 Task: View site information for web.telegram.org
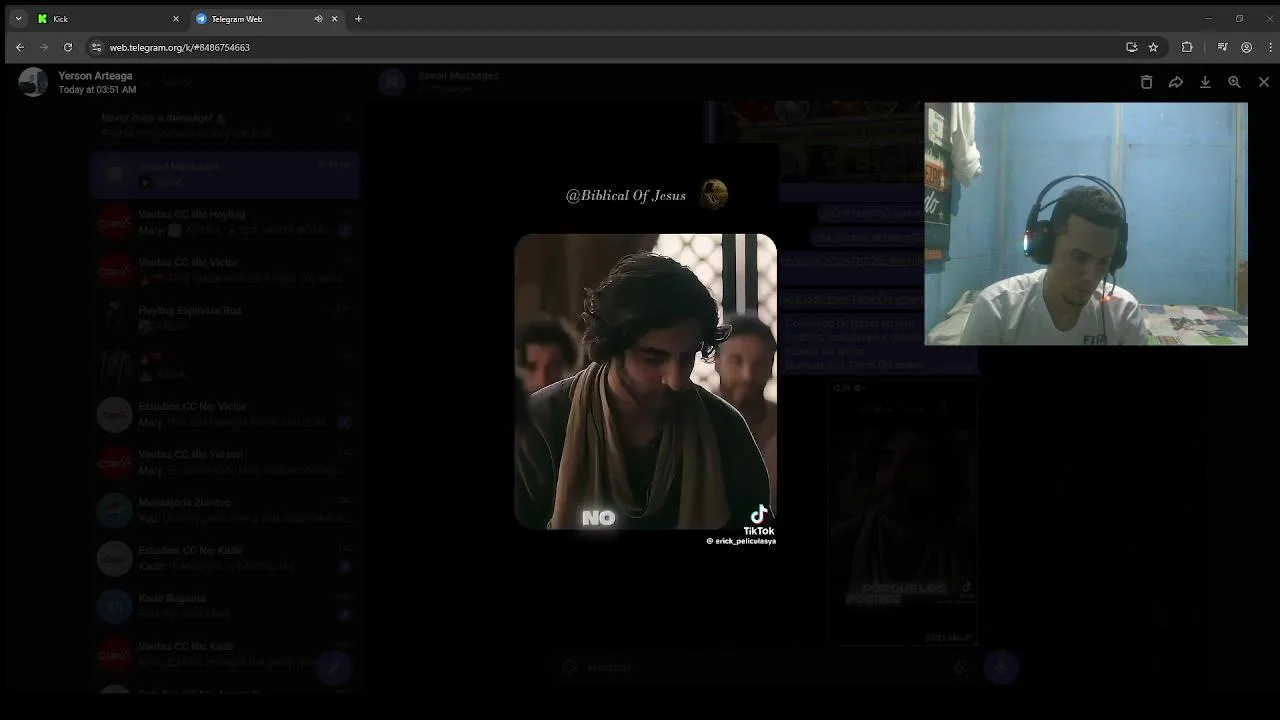(x=96, y=47)
